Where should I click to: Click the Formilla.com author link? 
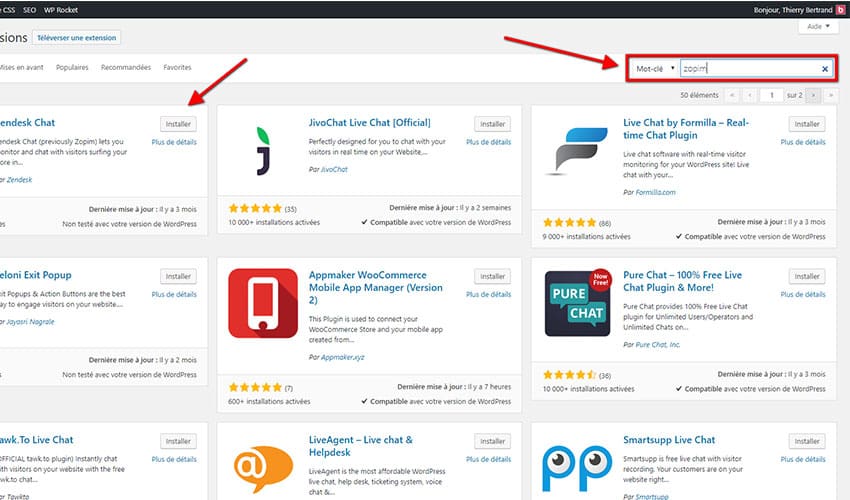(x=655, y=193)
